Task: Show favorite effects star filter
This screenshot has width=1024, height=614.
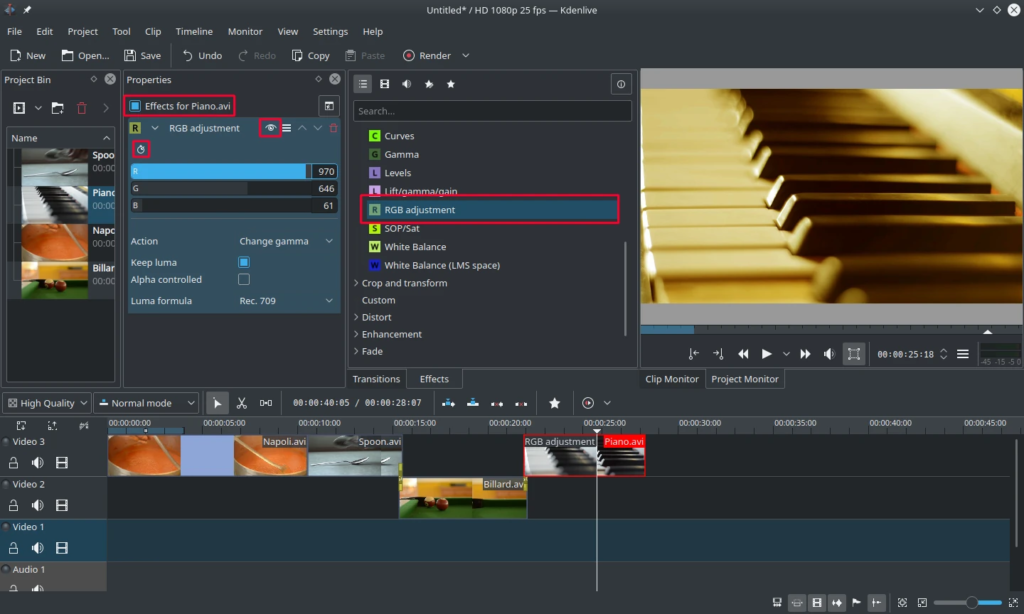Action: pos(451,85)
